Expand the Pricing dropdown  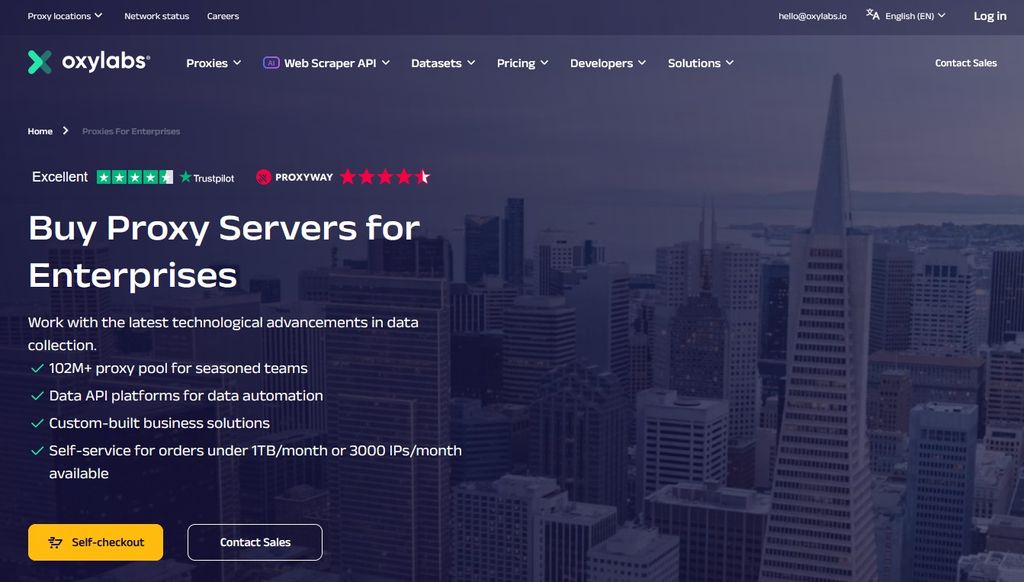click(521, 62)
